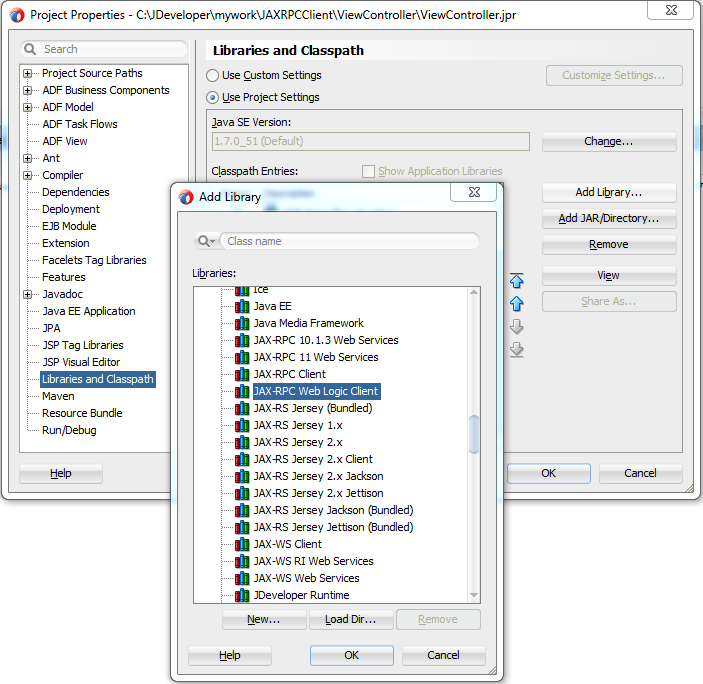
Task: Click the Change... Java SE version button
Action: (x=609, y=142)
